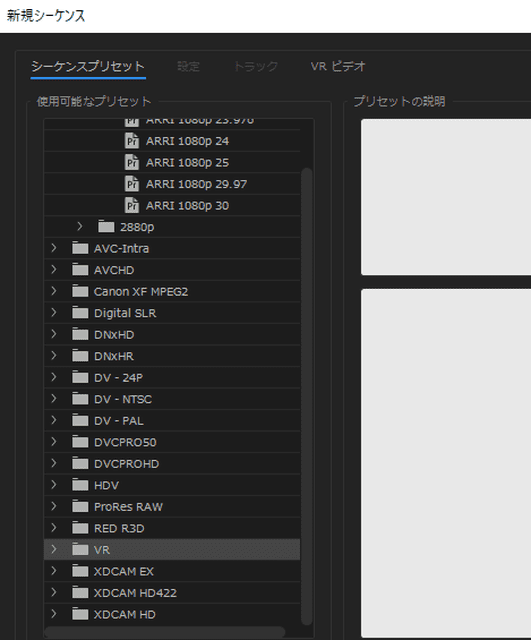Expand the 2880p folder chevron
This screenshot has width=531, height=640.
coord(80,226)
